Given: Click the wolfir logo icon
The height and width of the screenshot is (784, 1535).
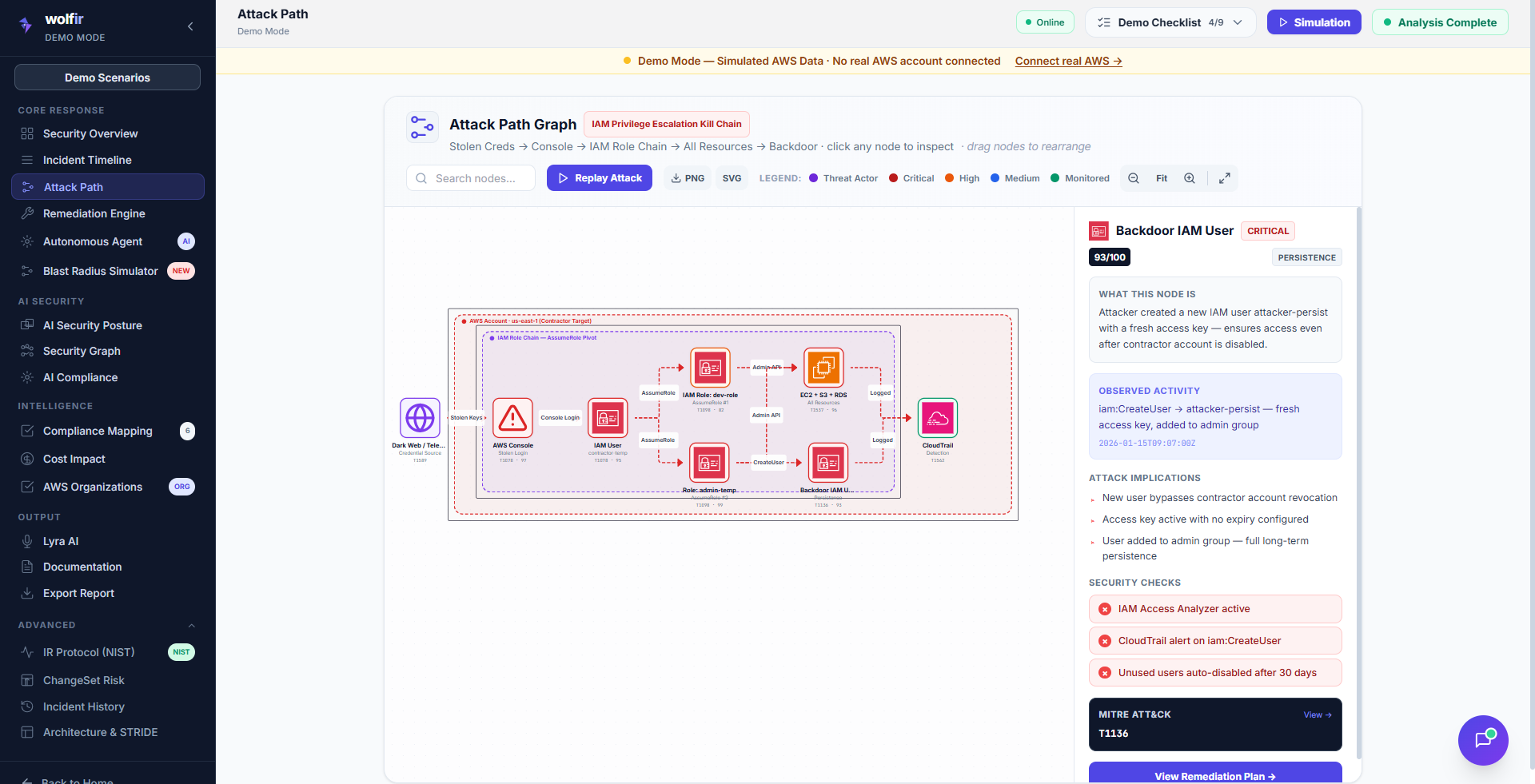Looking at the screenshot, I should [x=26, y=26].
